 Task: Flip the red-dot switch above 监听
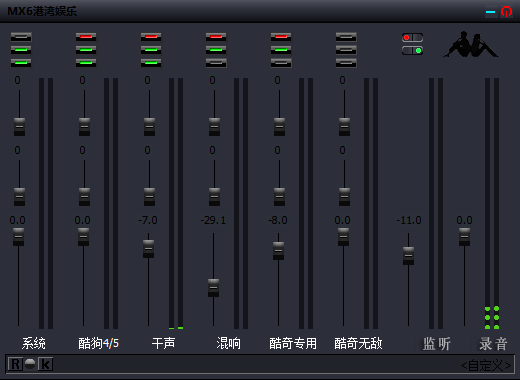click(412, 38)
